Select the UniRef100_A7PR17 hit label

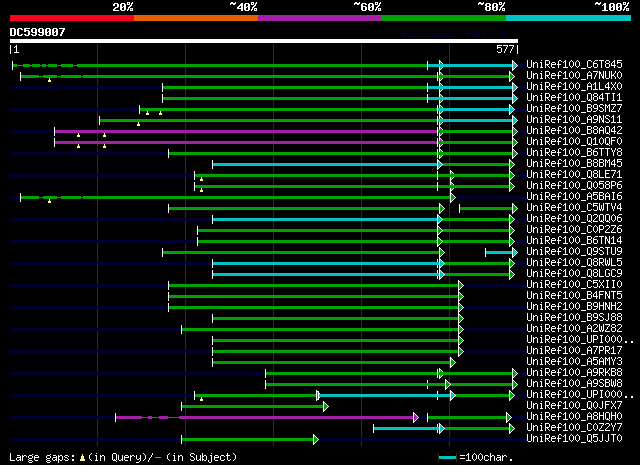pos(574,351)
